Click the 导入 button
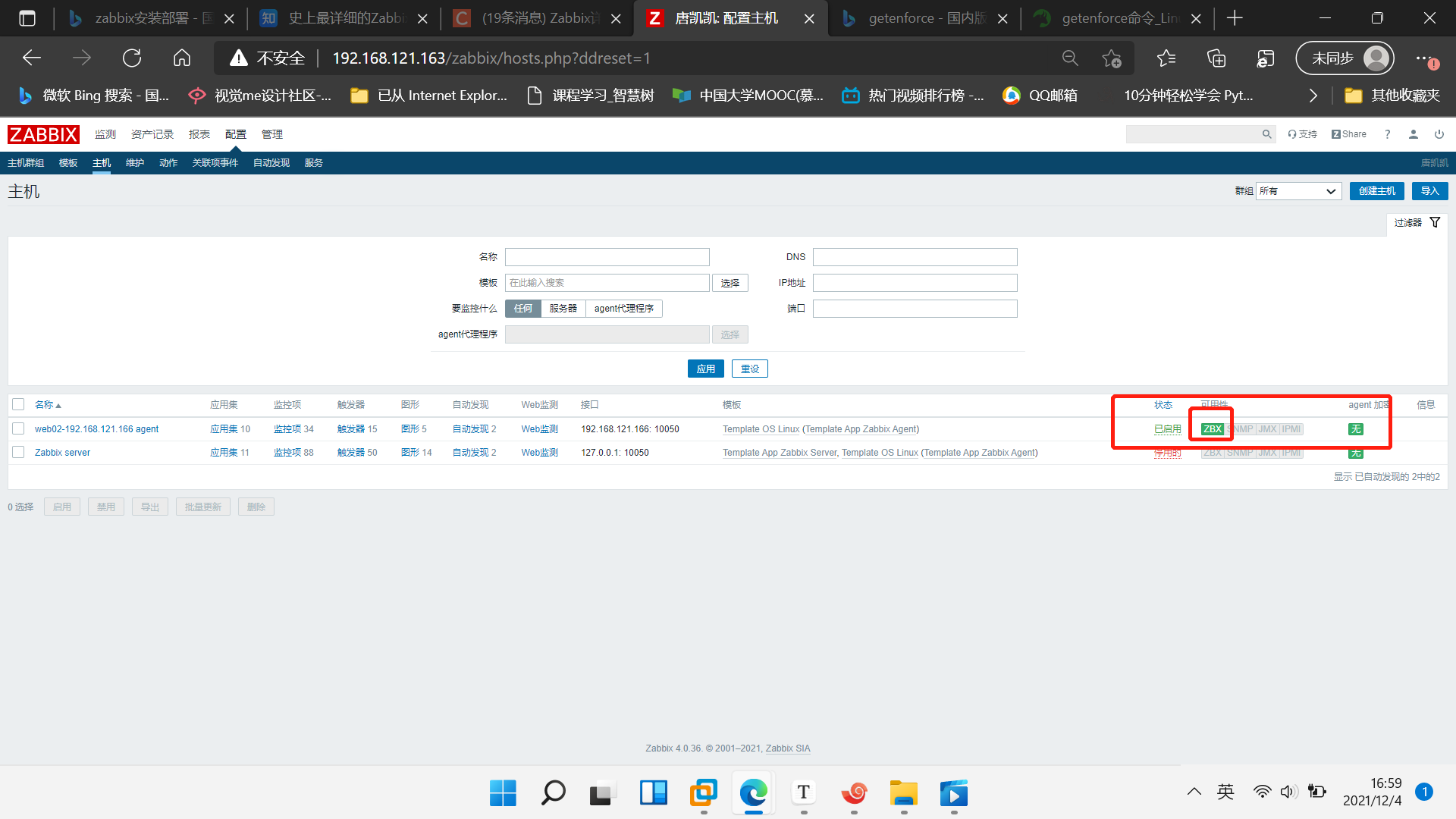The height and width of the screenshot is (819, 1456). point(1430,191)
